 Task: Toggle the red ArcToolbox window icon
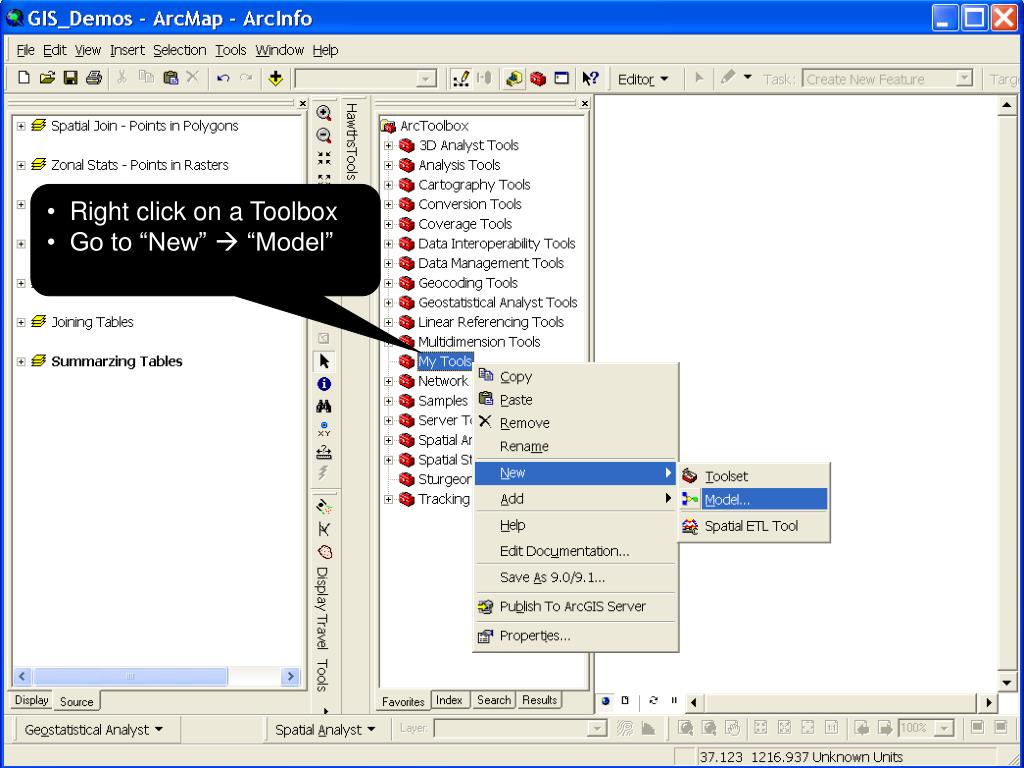click(538, 78)
